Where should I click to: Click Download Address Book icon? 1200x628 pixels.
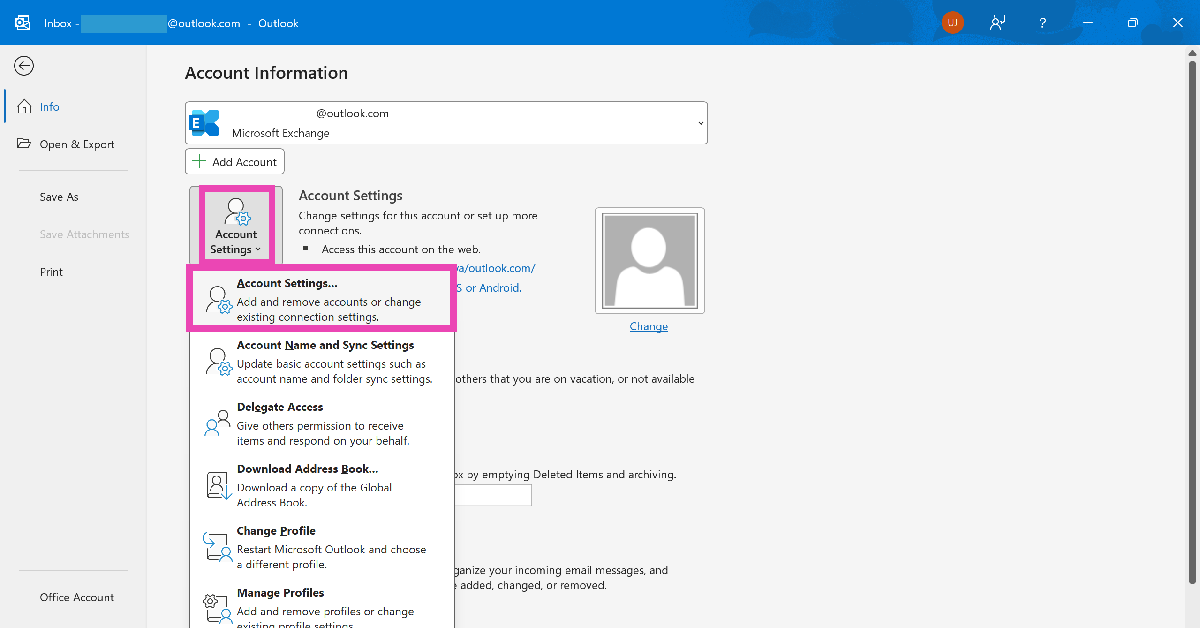(217, 485)
